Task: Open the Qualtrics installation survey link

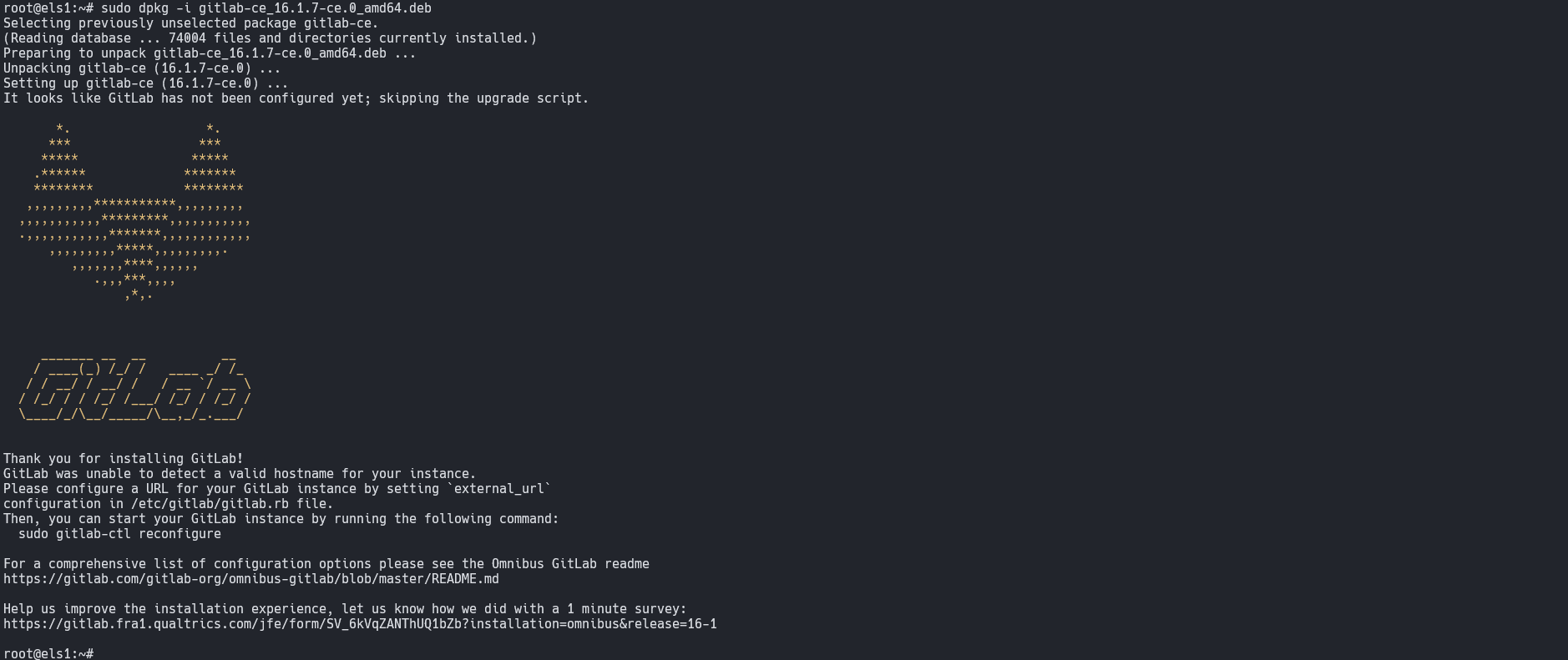Action: pyautogui.click(x=360, y=624)
